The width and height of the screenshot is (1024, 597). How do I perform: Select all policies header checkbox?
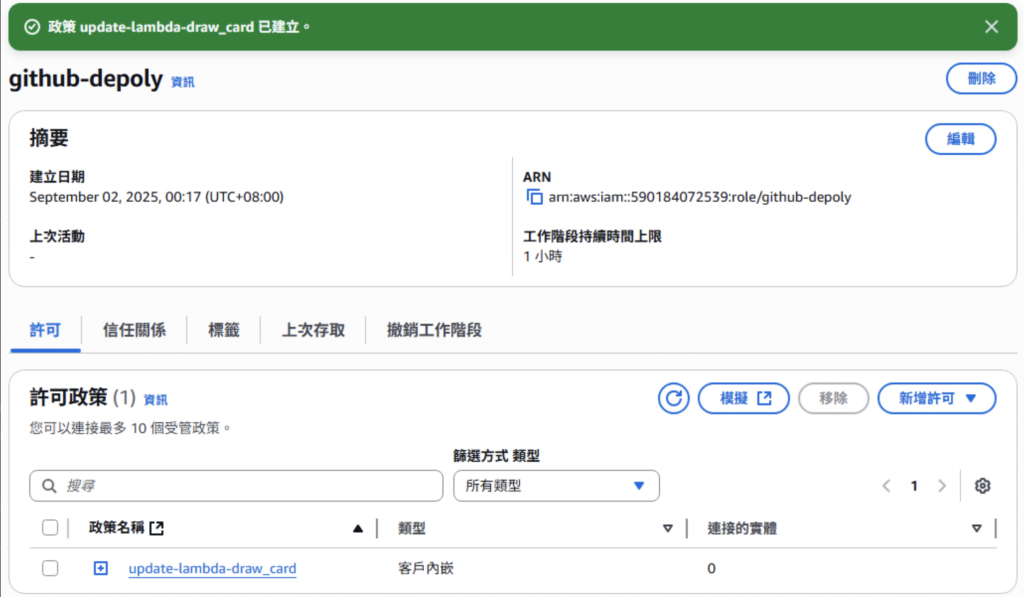click(x=50, y=528)
